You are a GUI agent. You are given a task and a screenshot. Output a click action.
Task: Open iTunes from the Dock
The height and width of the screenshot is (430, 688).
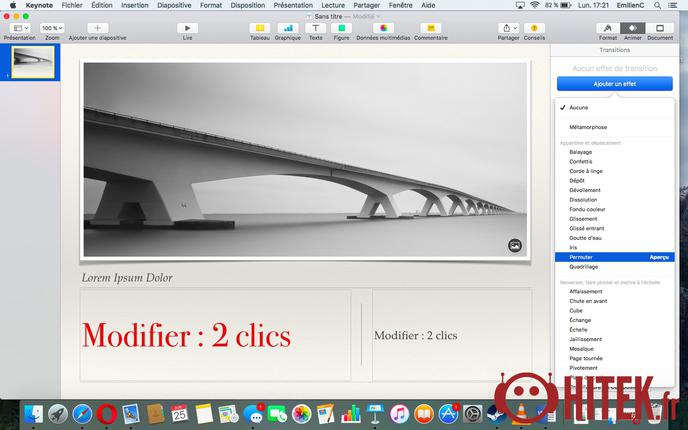[x=399, y=414]
